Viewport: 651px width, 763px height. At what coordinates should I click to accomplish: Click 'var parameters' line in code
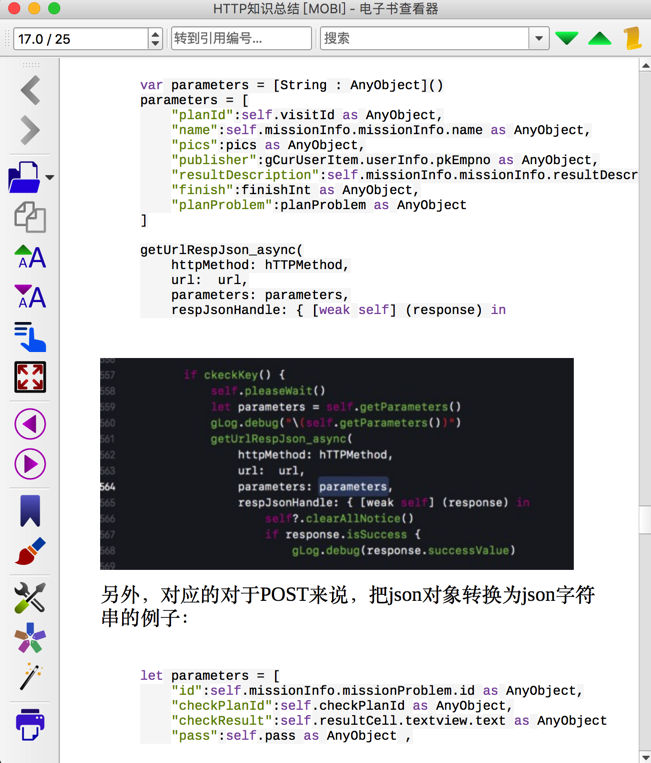click(292, 85)
